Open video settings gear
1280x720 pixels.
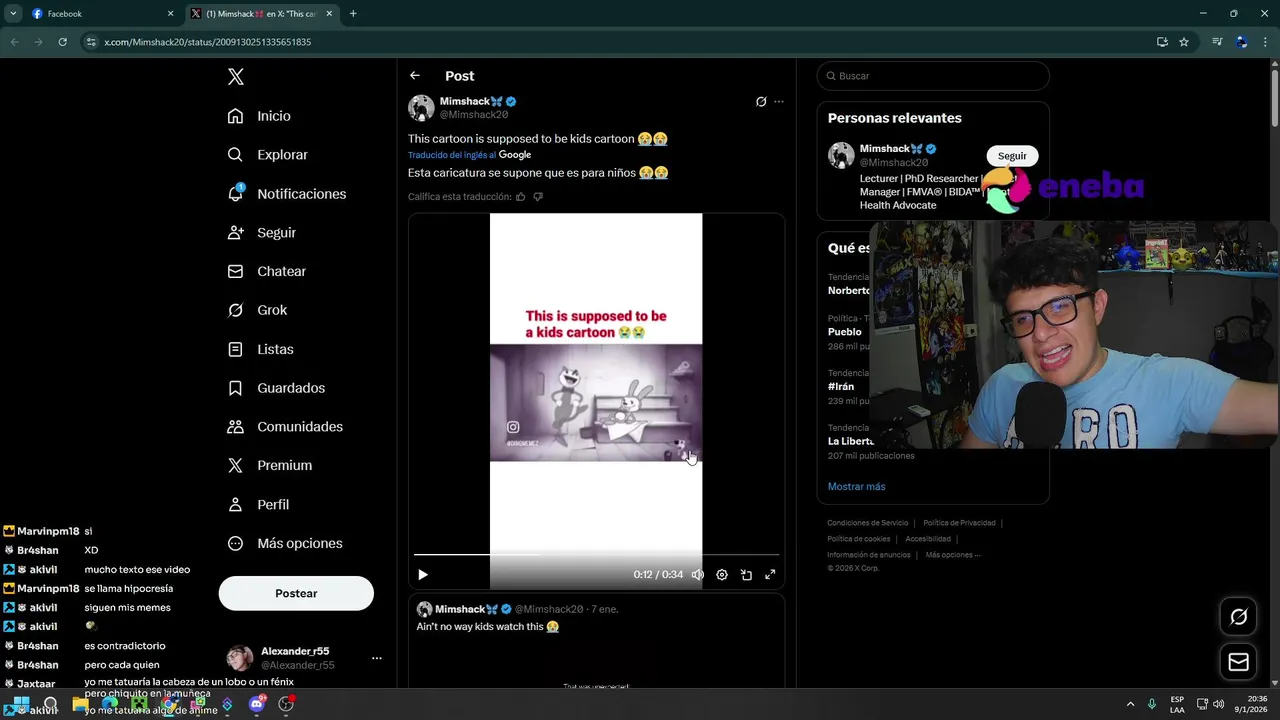click(x=722, y=575)
